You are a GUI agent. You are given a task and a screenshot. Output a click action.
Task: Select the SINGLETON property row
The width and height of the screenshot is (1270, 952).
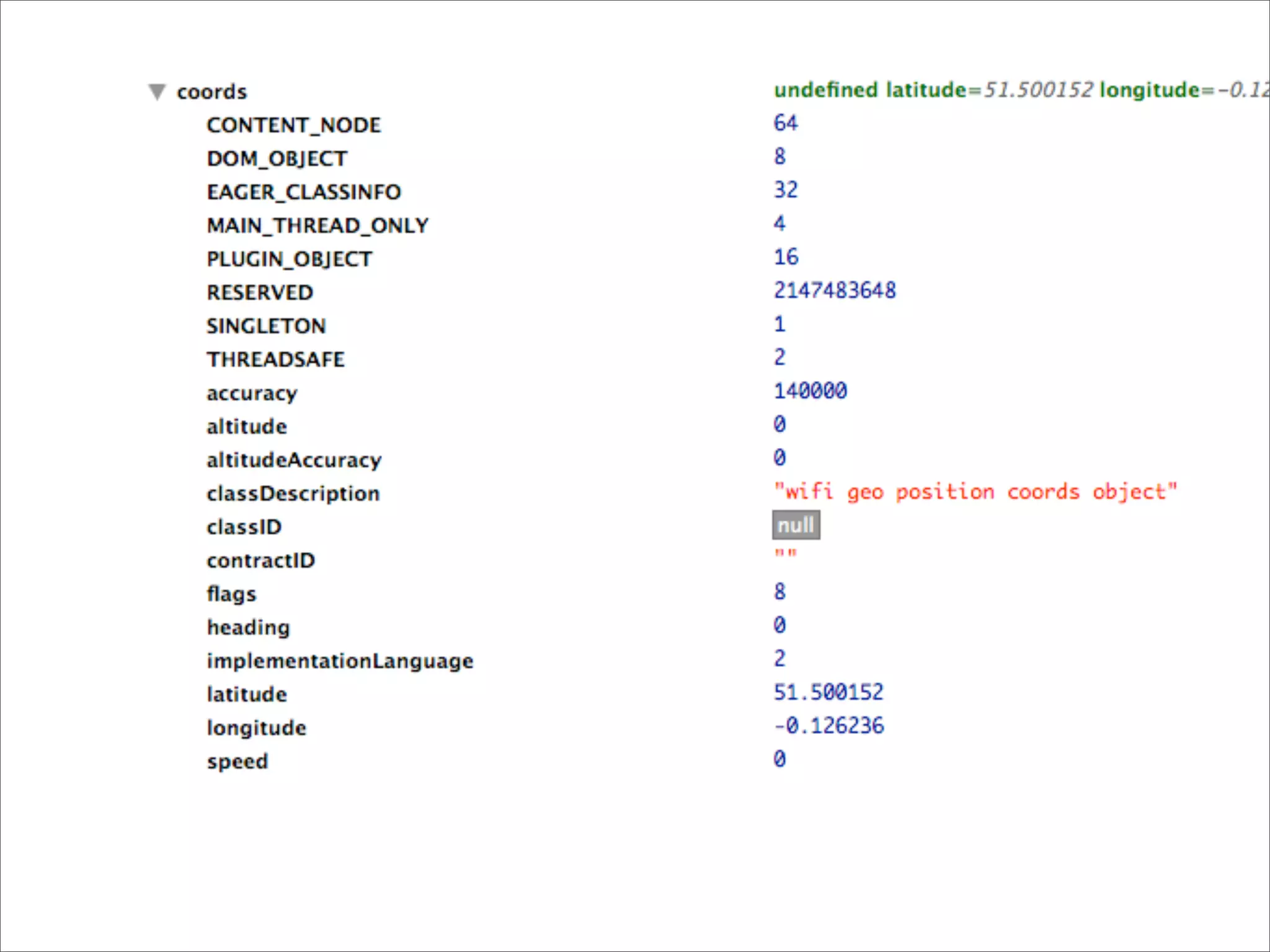pyautogui.click(x=266, y=326)
